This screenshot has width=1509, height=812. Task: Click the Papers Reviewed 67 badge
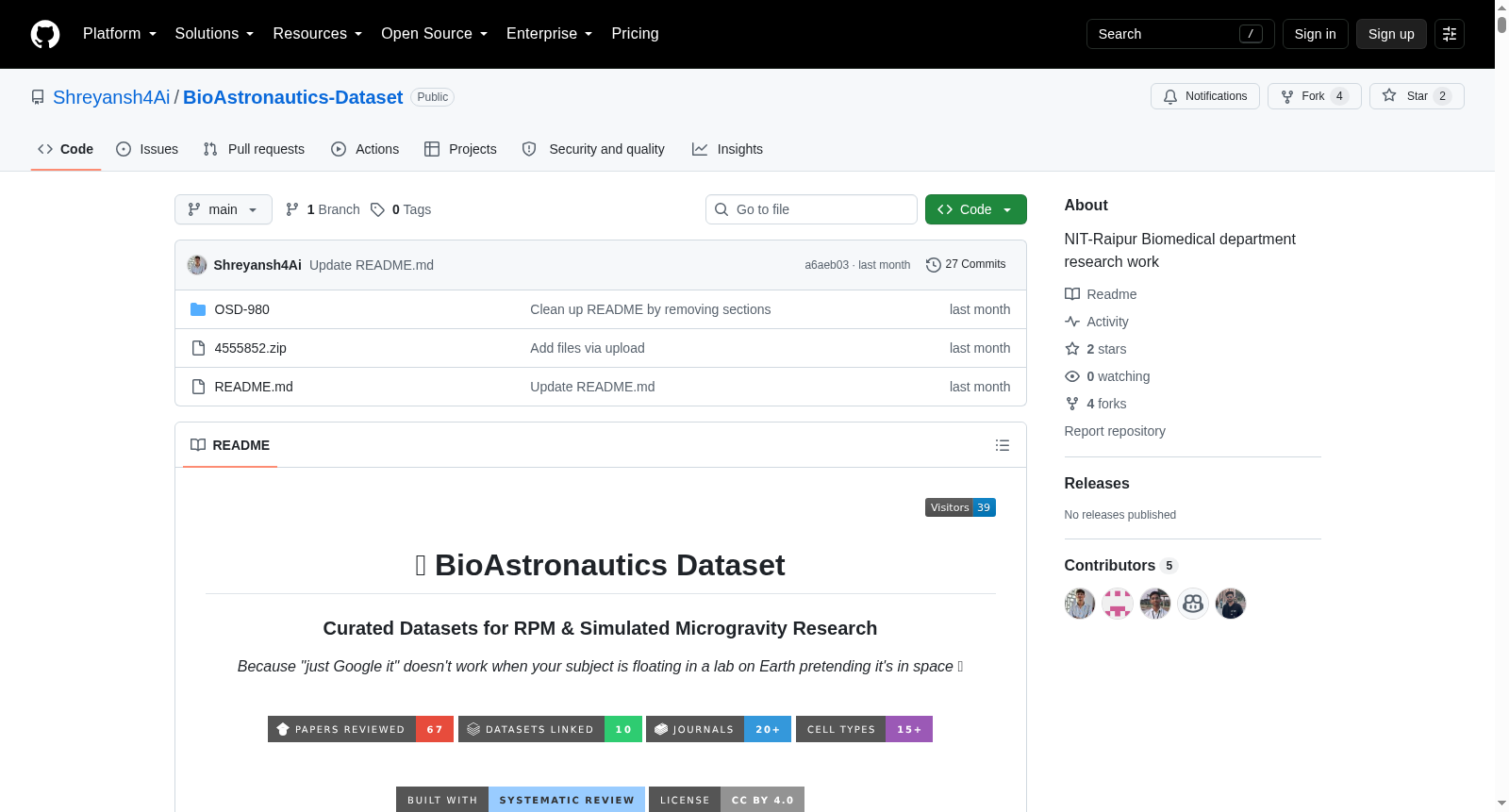(360, 729)
